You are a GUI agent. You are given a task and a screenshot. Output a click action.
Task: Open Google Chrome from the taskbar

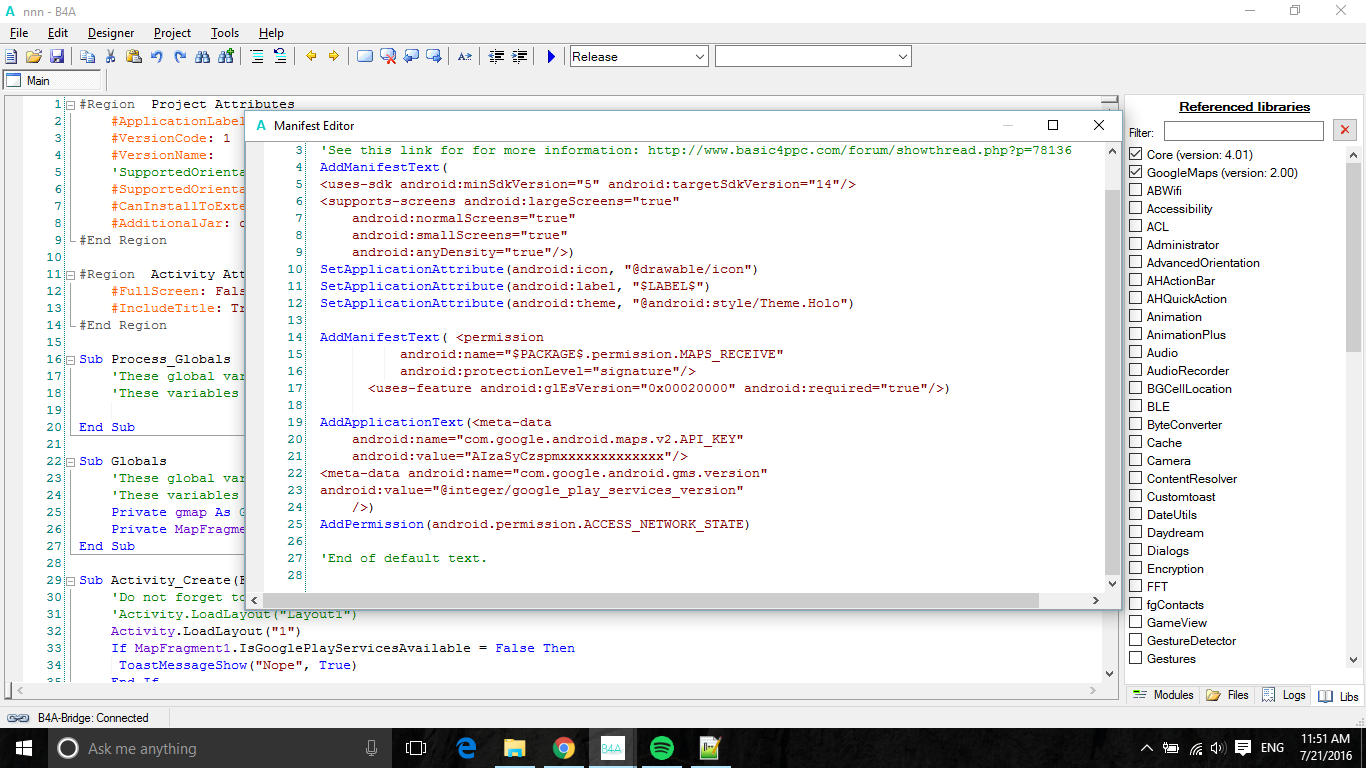(564, 747)
